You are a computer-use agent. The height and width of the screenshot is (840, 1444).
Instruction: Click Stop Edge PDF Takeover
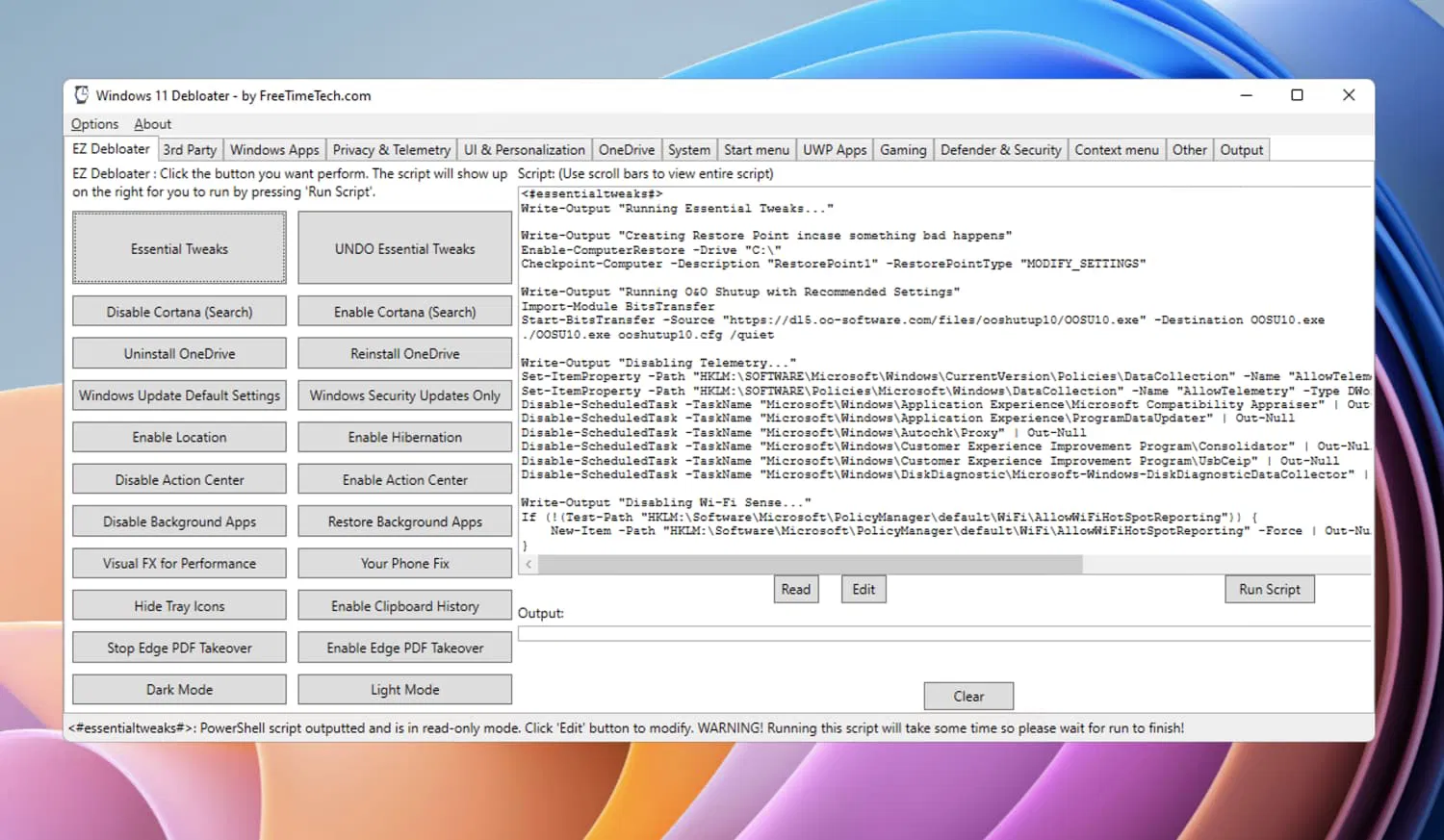179,648
